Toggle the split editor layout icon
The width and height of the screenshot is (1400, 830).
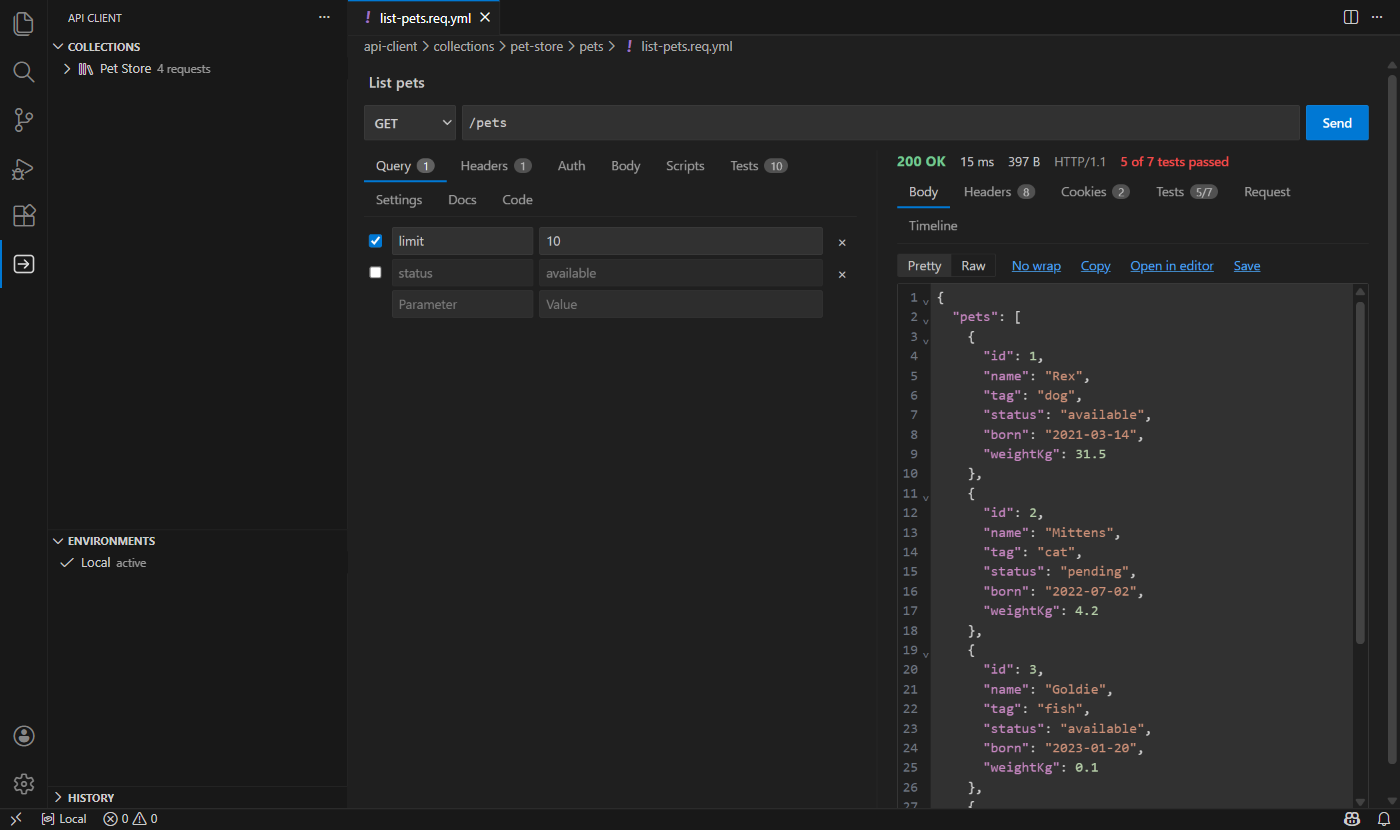point(1351,17)
